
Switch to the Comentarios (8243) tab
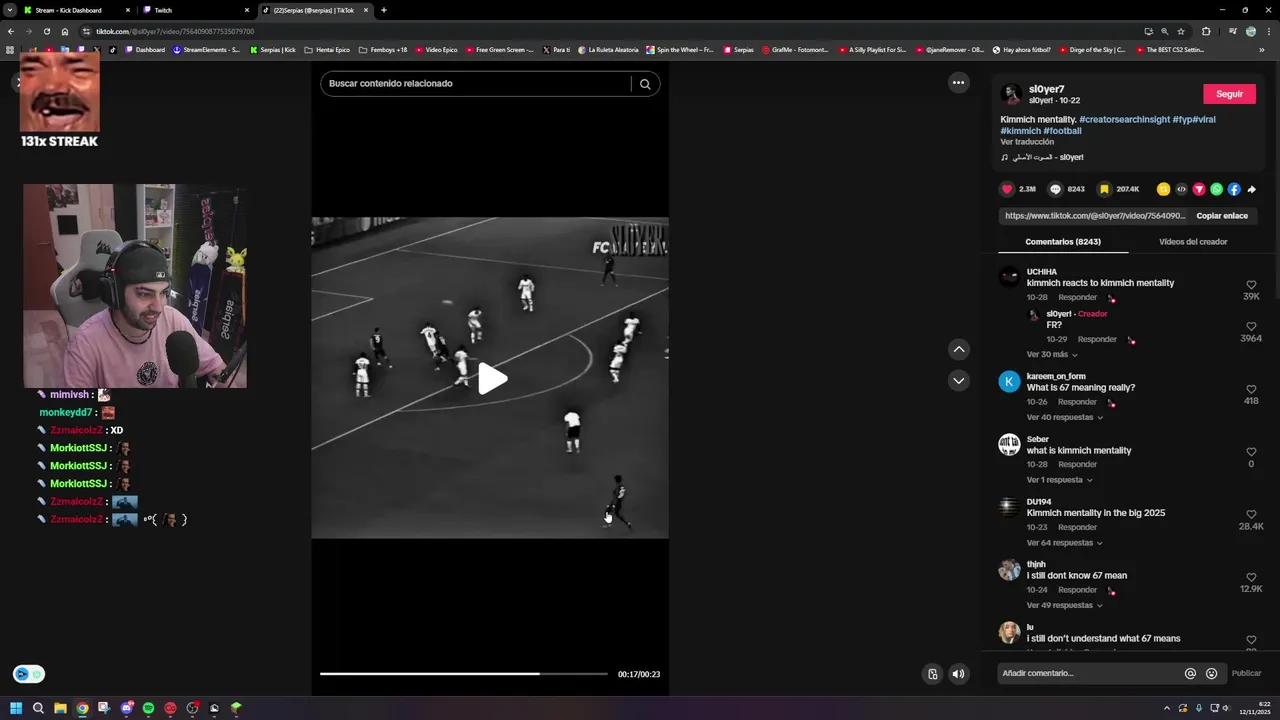(x=1063, y=242)
